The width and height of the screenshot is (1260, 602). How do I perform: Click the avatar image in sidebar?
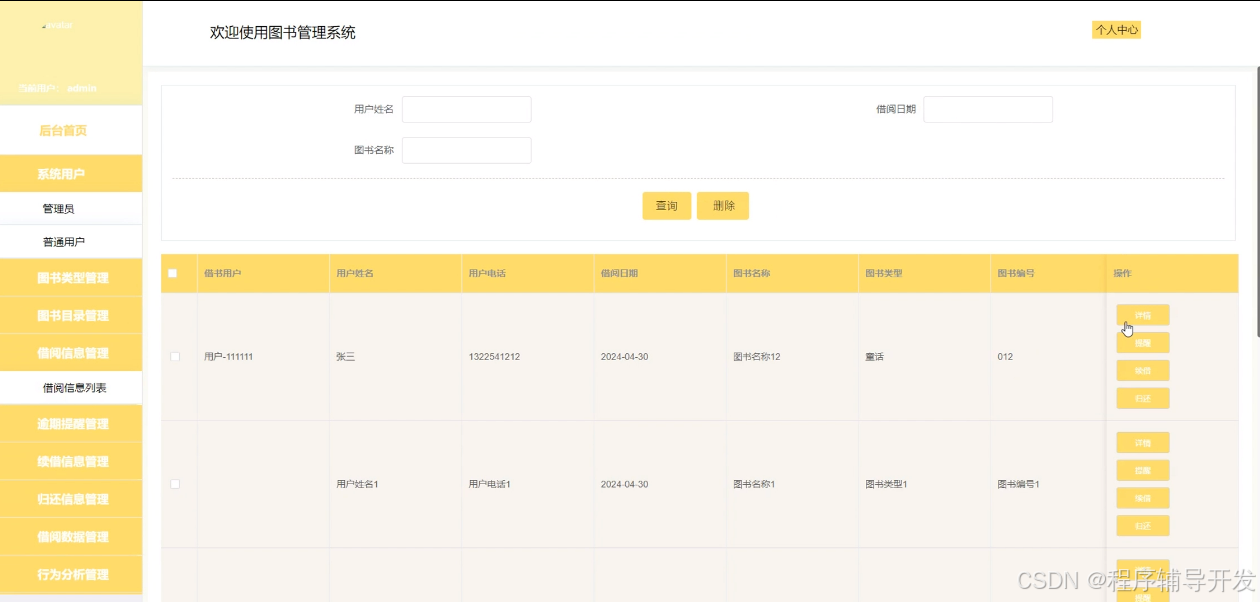pos(56,26)
